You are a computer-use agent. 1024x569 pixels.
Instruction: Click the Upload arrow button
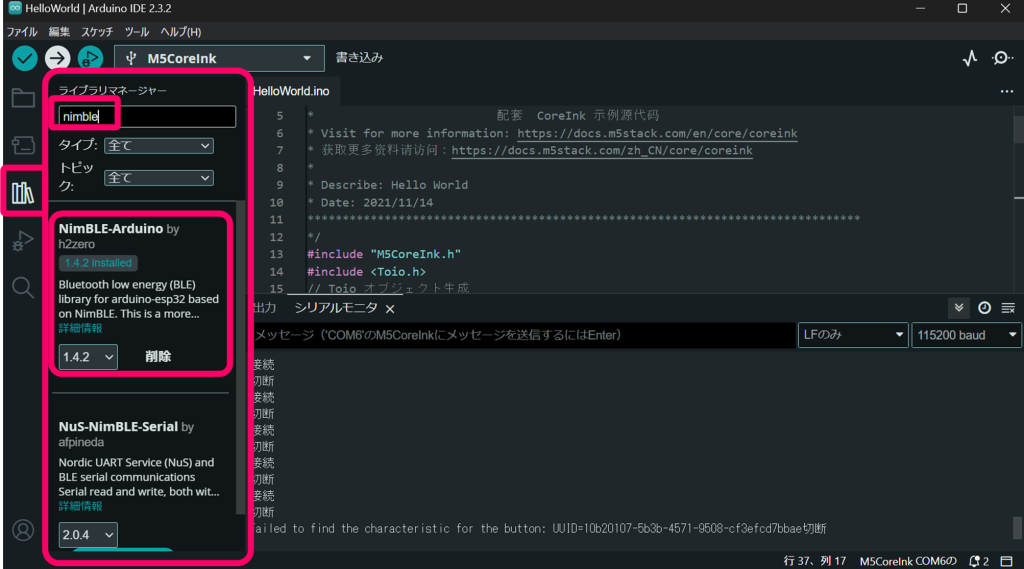(x=57, y=58)
